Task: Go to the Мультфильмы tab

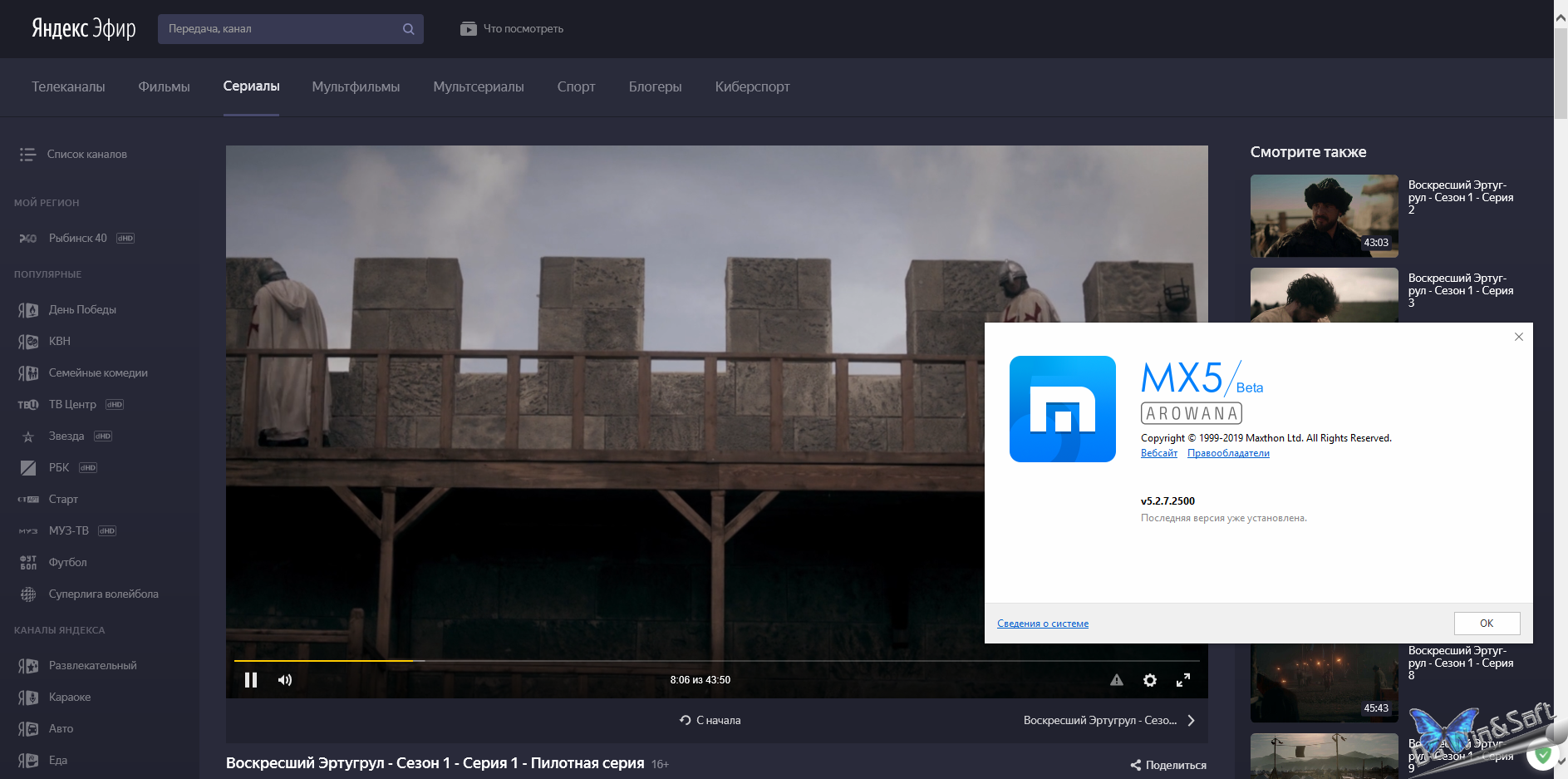Action: [x=356, y=86]
